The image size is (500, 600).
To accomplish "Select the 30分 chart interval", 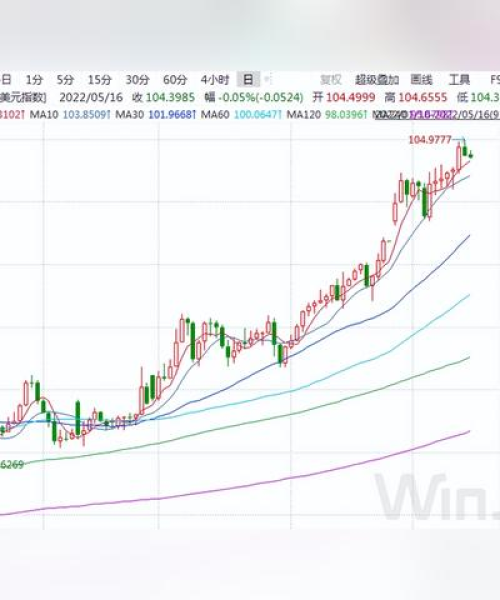I will point(137,80).
